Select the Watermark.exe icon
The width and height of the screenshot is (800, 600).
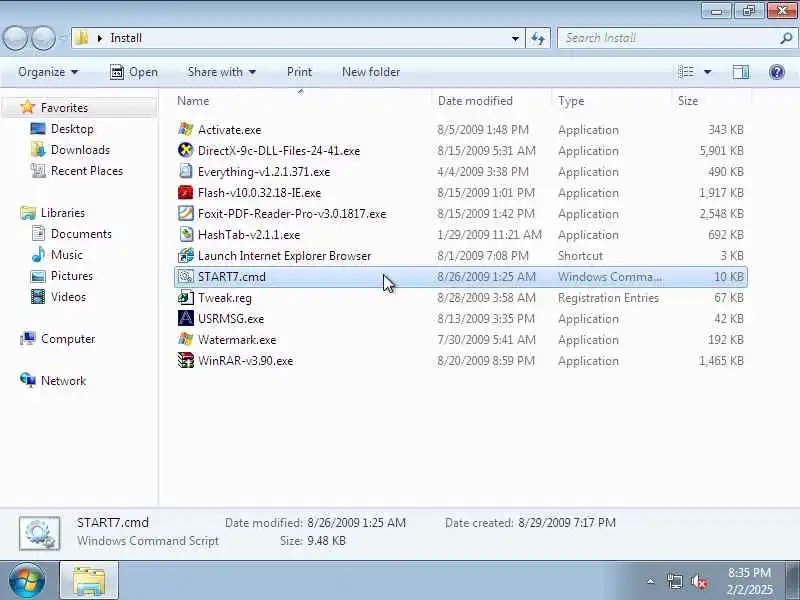(x=186, y=339)
